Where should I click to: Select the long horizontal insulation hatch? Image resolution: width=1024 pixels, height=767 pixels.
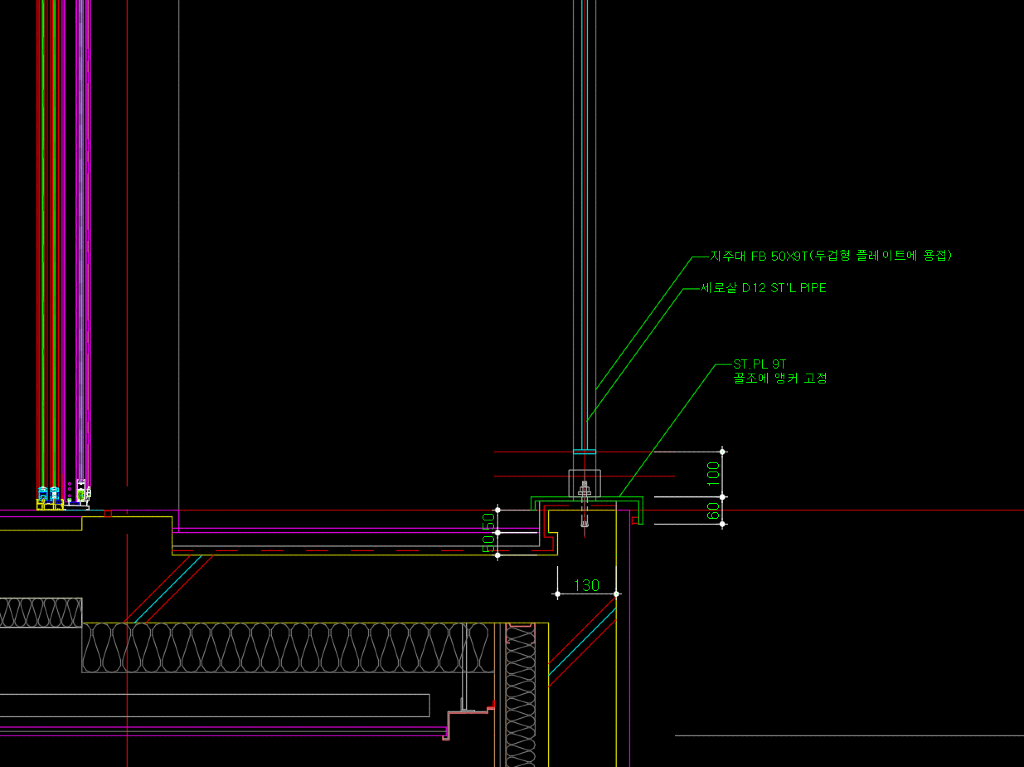point(280,648)
